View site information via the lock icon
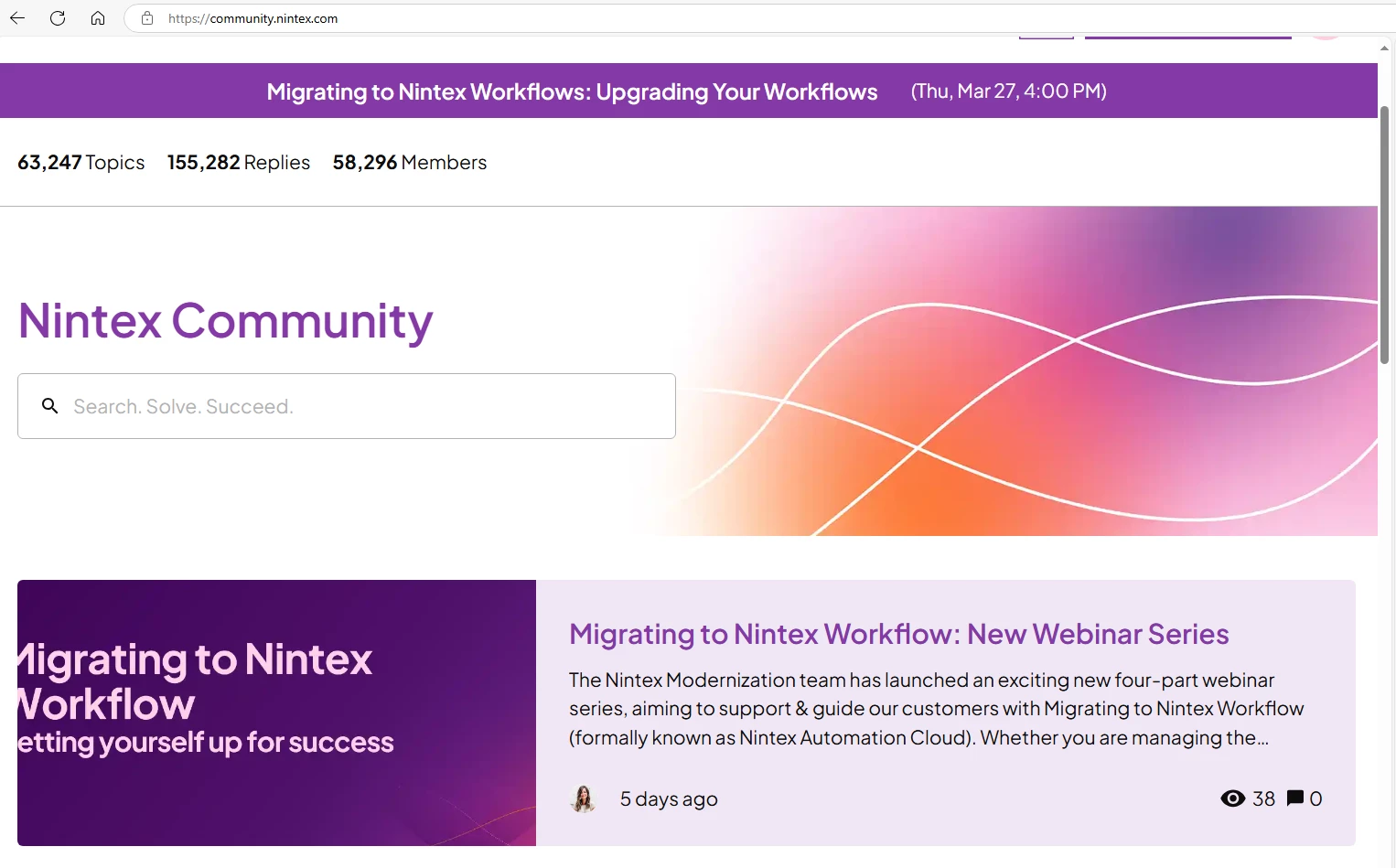Screen dimensions: 1396x868 click(x=147, y=18)
